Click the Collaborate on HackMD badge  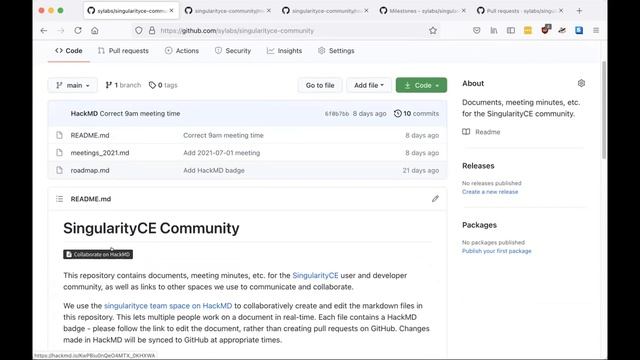(x=98, y=254)
